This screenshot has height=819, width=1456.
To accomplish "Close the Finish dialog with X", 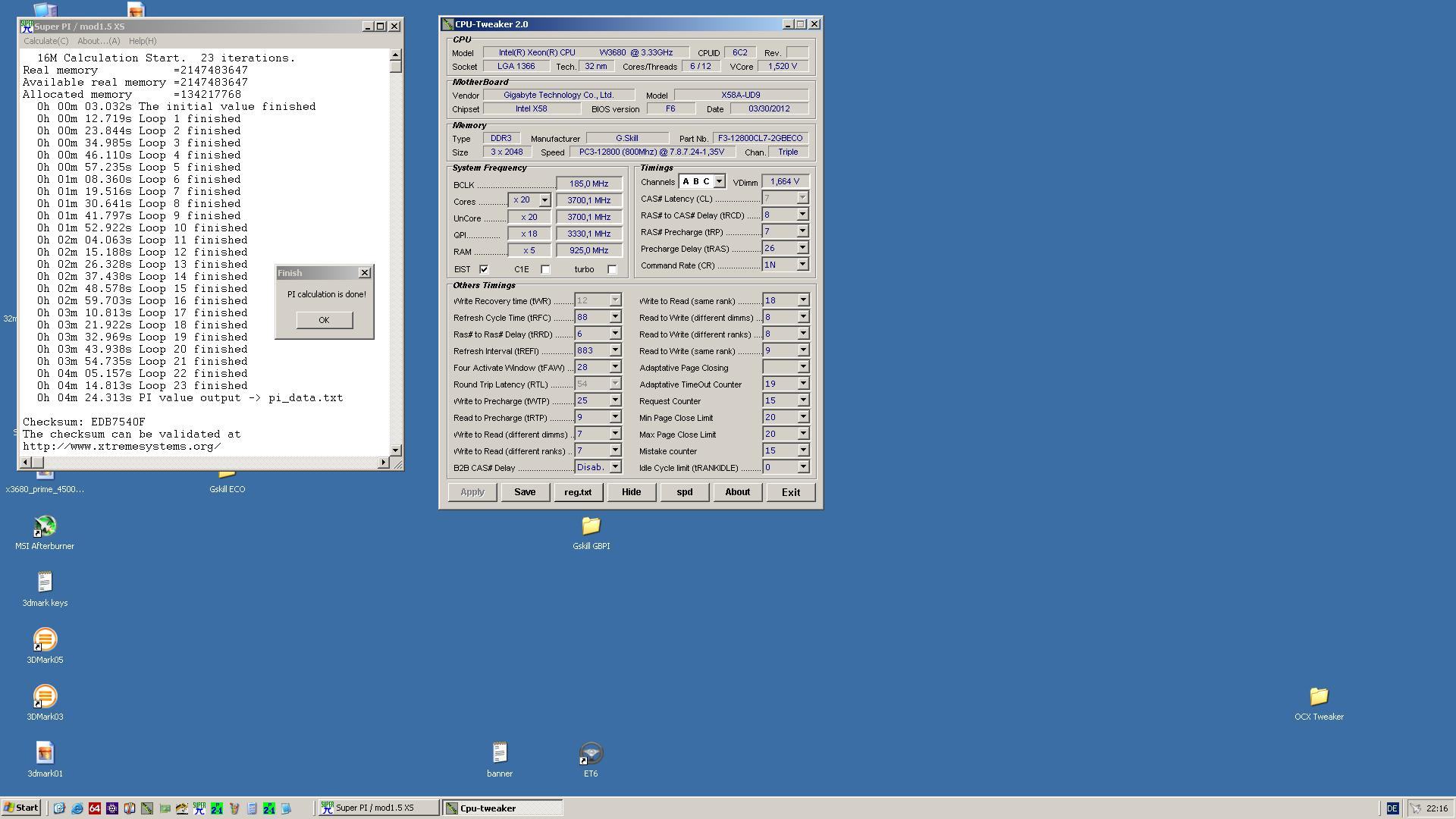I will pos(365,273).
